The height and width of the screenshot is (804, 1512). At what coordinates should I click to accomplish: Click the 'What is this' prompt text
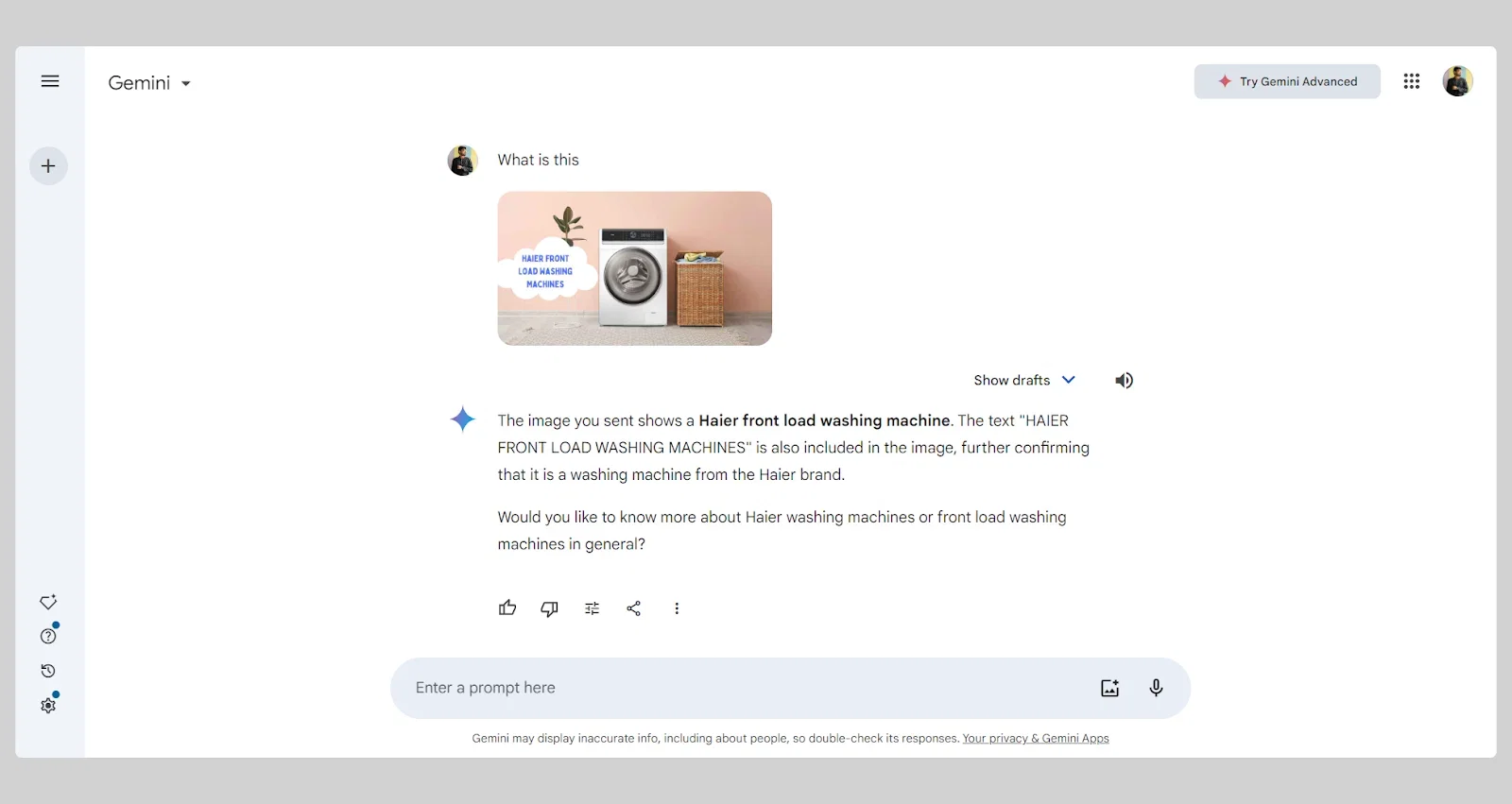(x=539, y=161)
